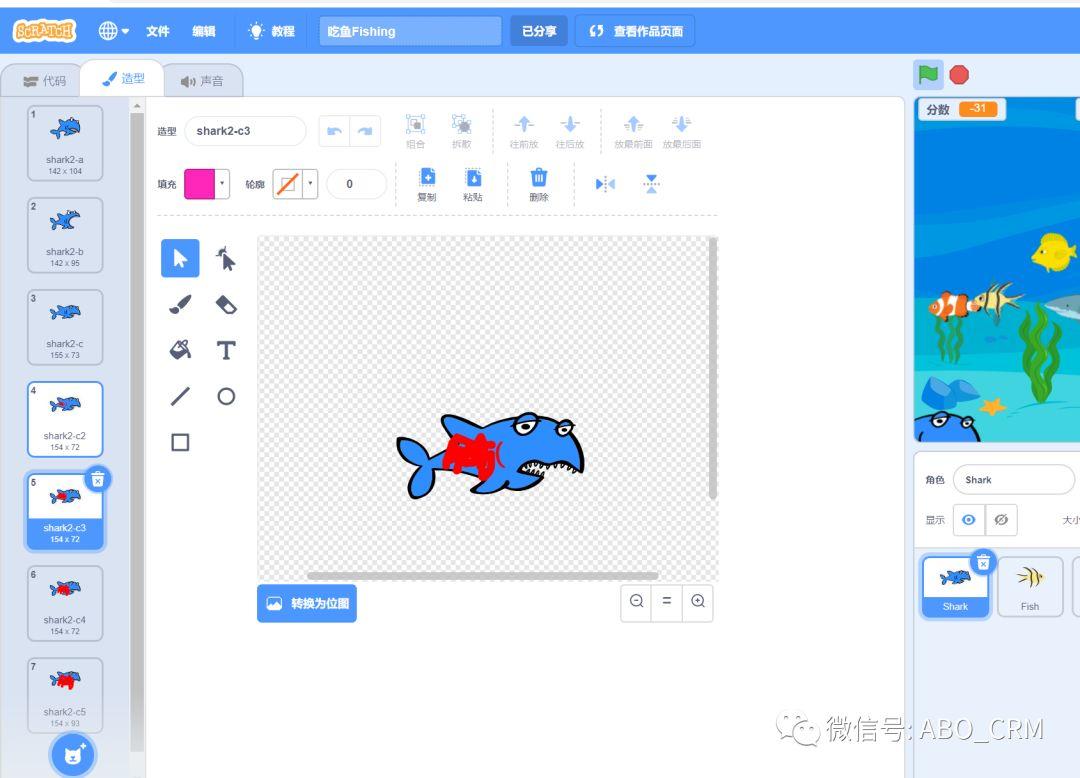Select the Eraser tool
Image resolution: width=1080 pixels, height=778 pixels.
tap(226, 304)
